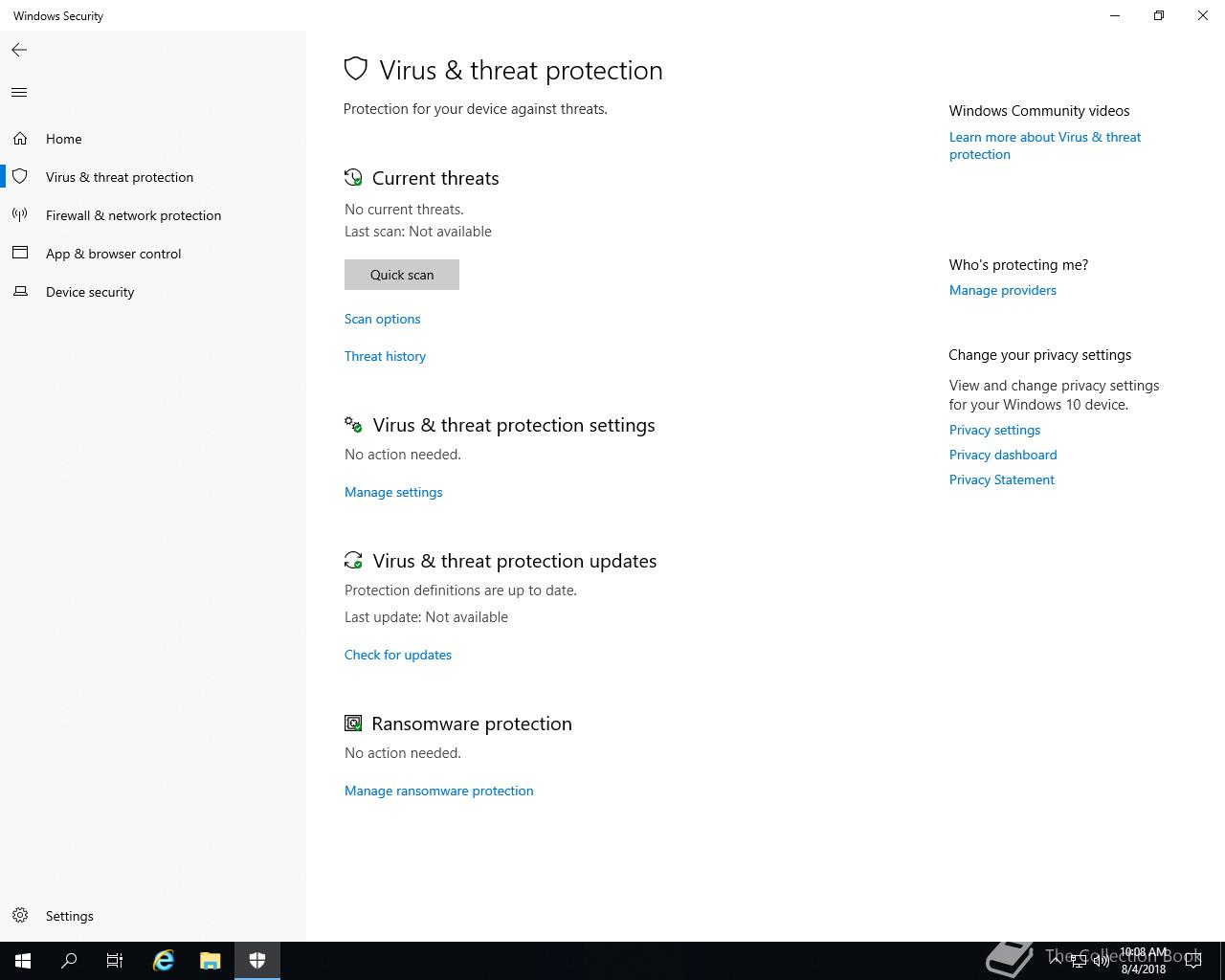
Task: Open taskbar search magnifier
Action: pyautogui.click(x=69, y=961)
